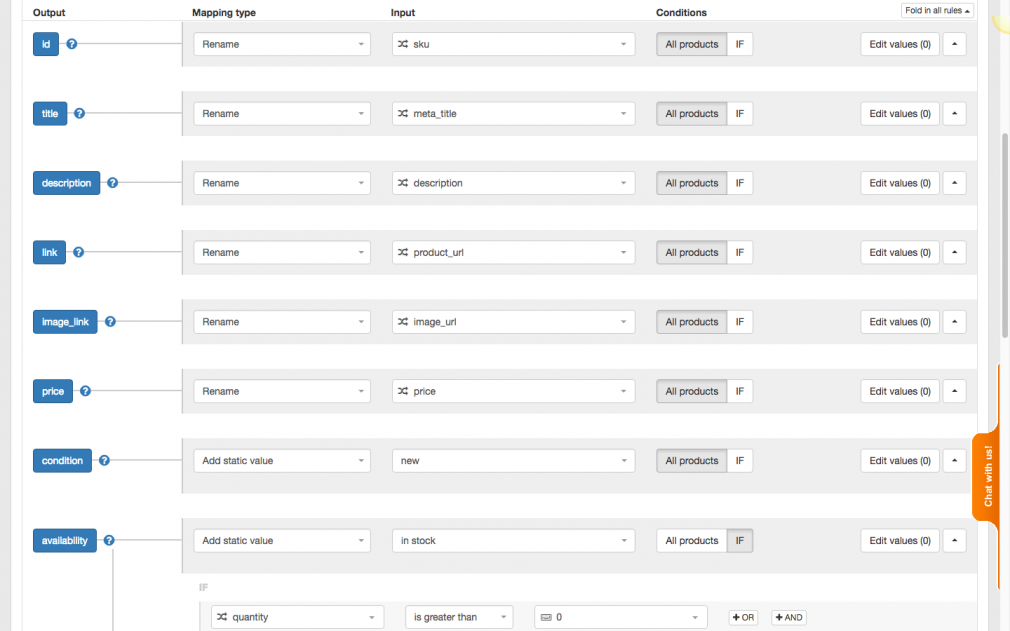The height and width of the screenshot is (631, 1010).
Task: Open the 'is greater than' comparison dropdown
Action: (x=459, y=617)
